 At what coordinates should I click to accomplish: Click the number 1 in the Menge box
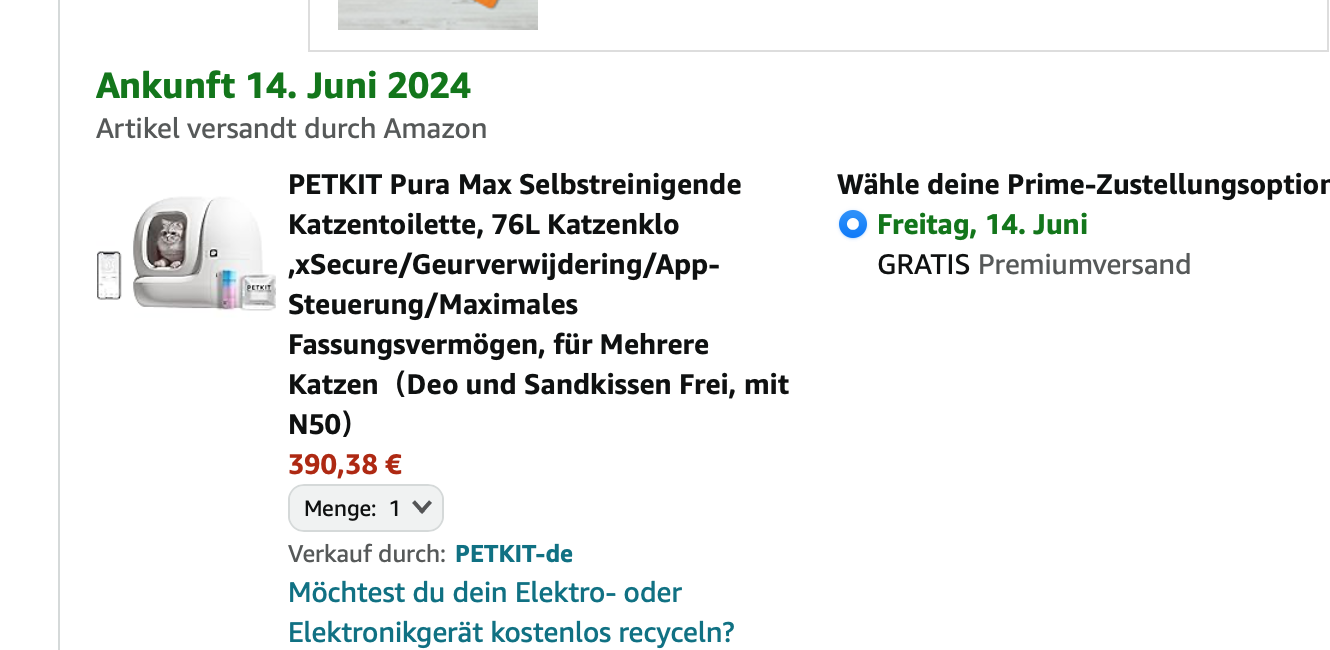pyautogui.click(x=394, y=508)
